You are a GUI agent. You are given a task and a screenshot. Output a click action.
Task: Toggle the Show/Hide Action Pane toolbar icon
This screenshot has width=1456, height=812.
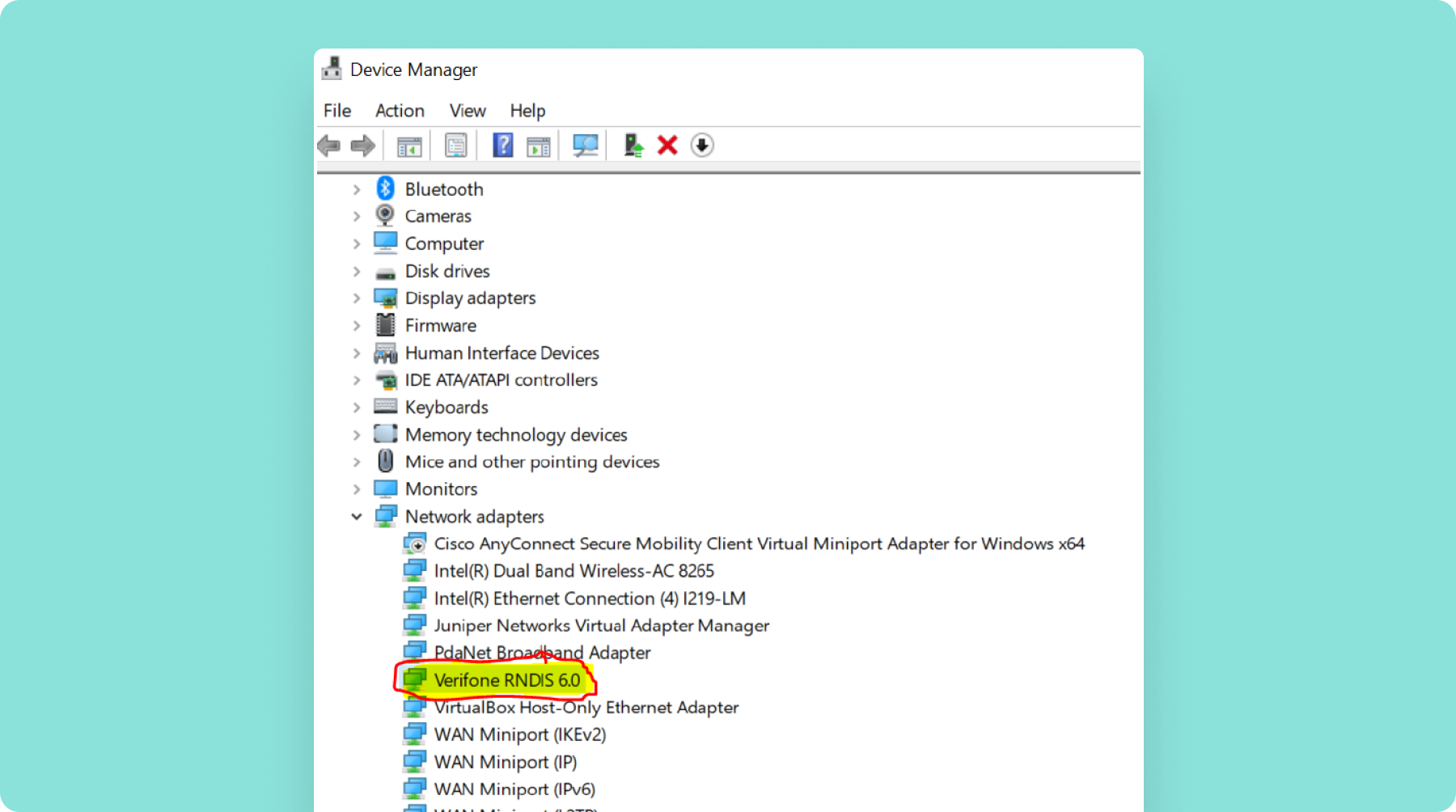tap(539, 146)
